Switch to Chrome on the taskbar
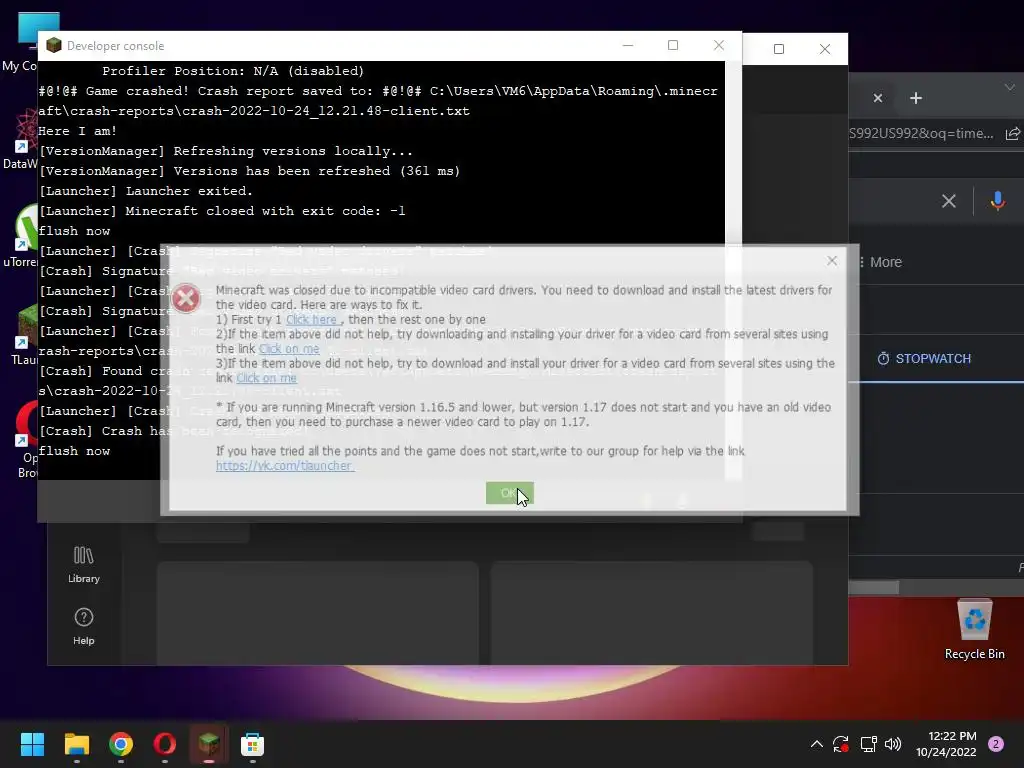 tap(121, 744)
